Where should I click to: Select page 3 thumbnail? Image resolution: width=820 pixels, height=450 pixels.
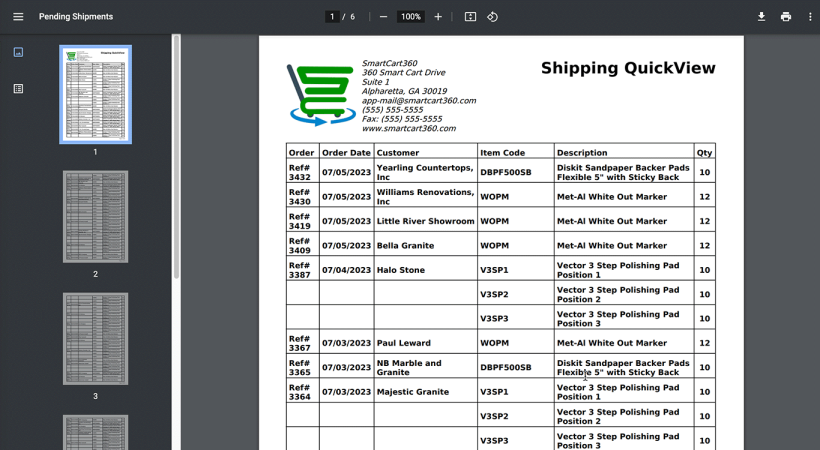tap(95, 339)
